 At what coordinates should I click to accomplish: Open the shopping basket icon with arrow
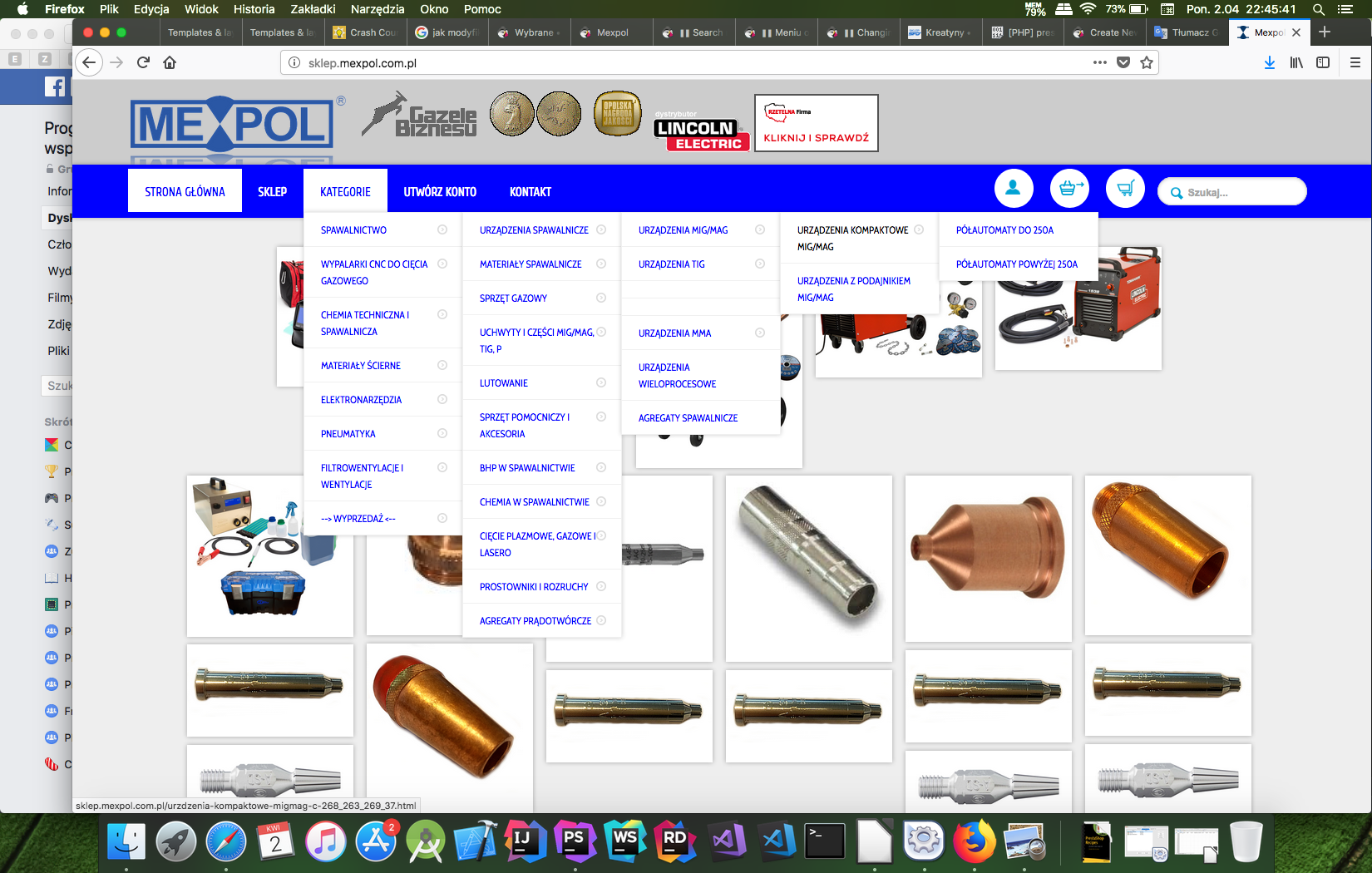coord(1069,189)
